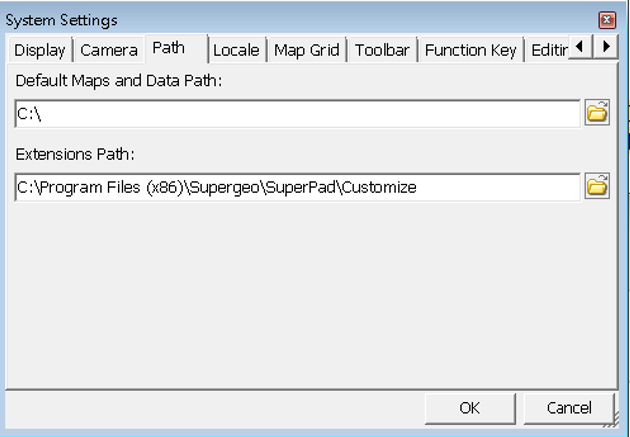The width and height of the screenshot is (630, 437).
Task: Click the Cancel button
Action: [x=569, y=408]
